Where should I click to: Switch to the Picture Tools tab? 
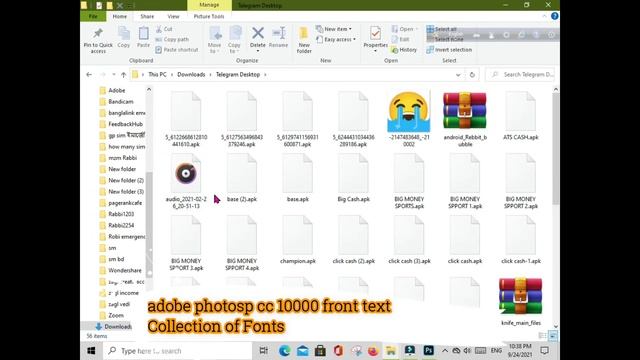click(209, 16)
